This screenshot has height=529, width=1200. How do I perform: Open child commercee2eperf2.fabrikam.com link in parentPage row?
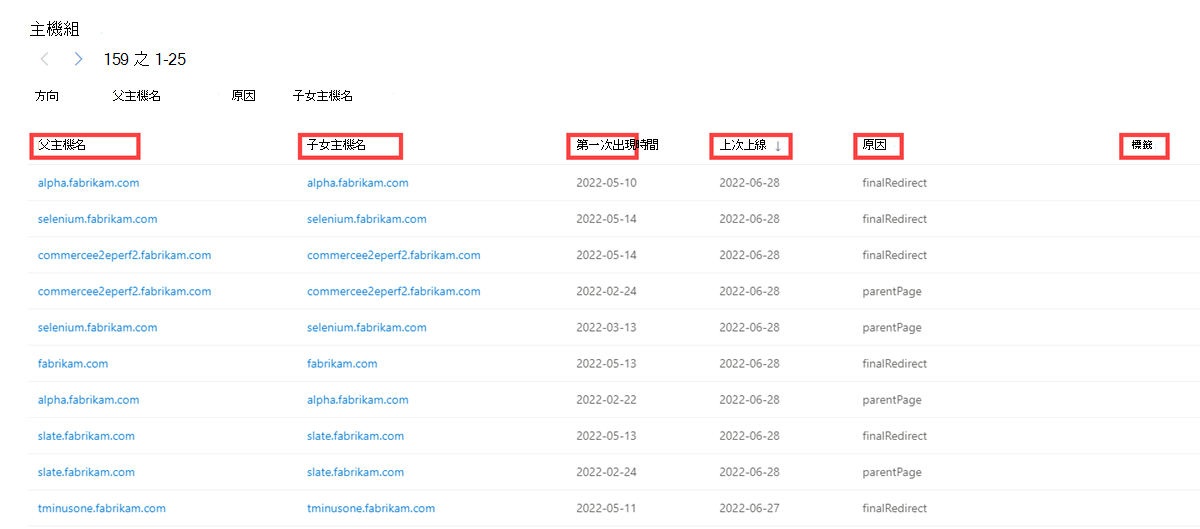[x=394, y=291]
